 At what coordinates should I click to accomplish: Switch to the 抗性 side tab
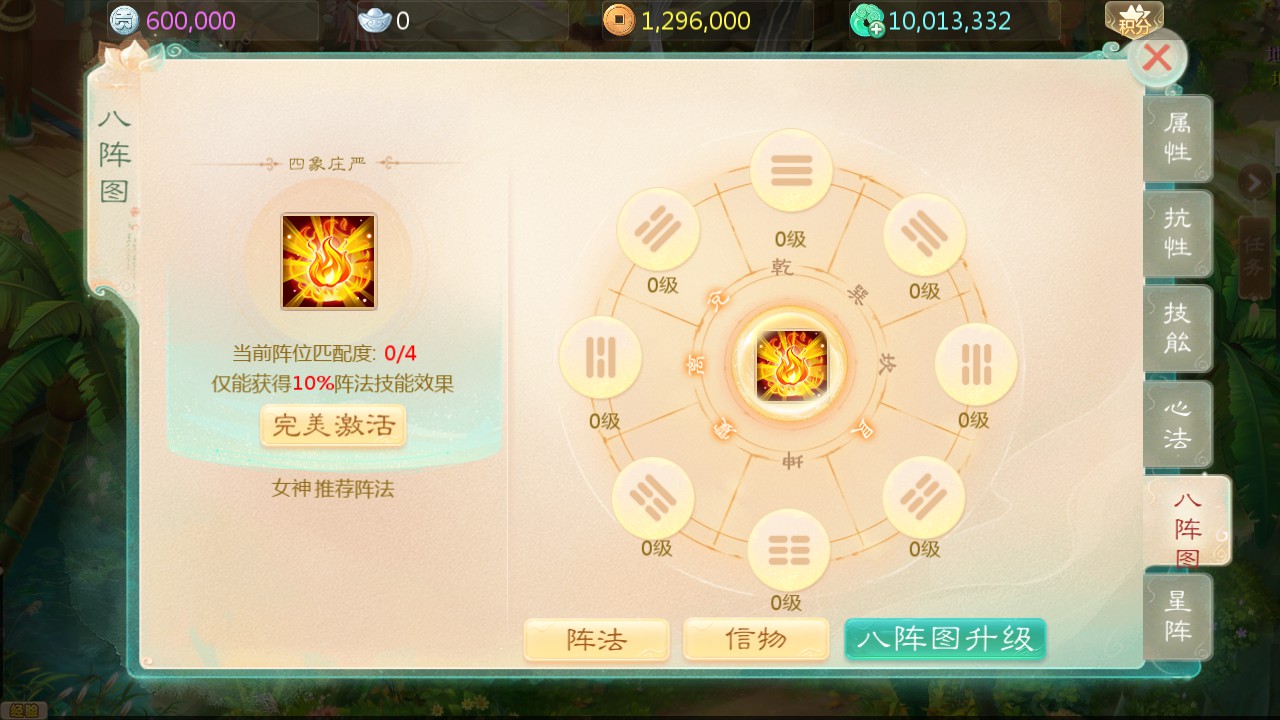[x=1178, y=233]
